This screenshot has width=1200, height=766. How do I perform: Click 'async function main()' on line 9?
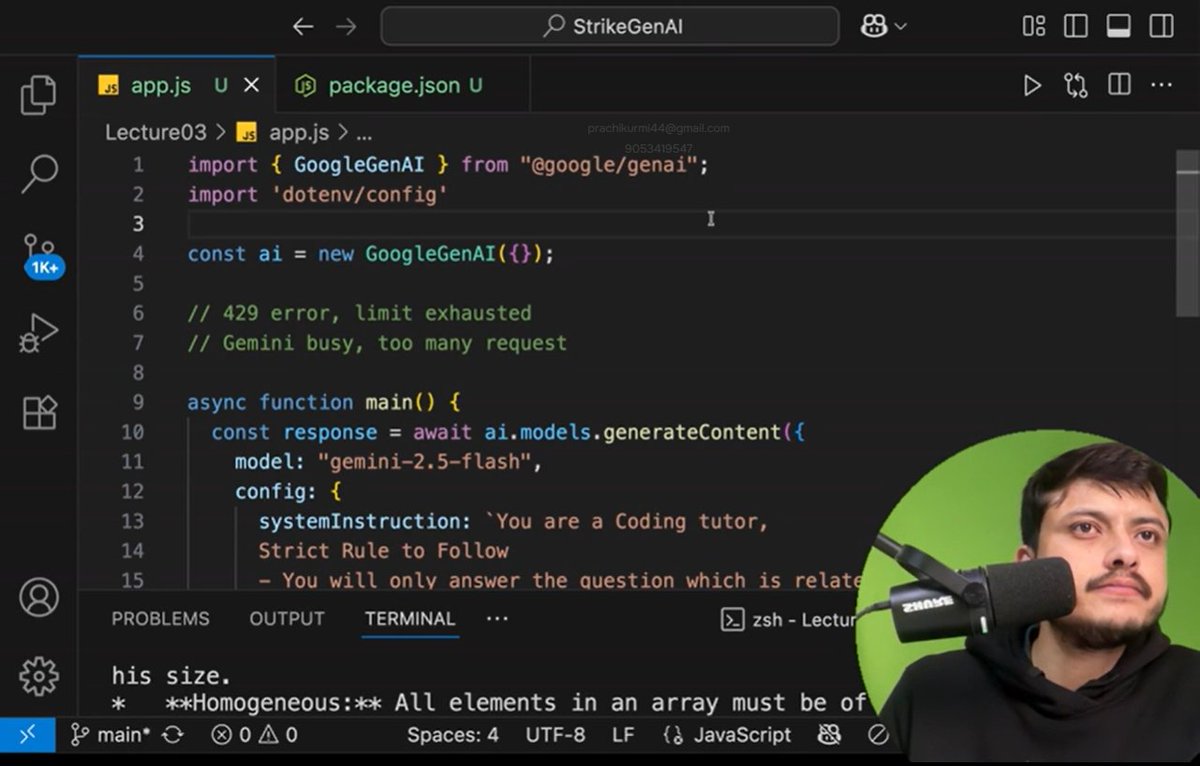click(x=311, y=403)
